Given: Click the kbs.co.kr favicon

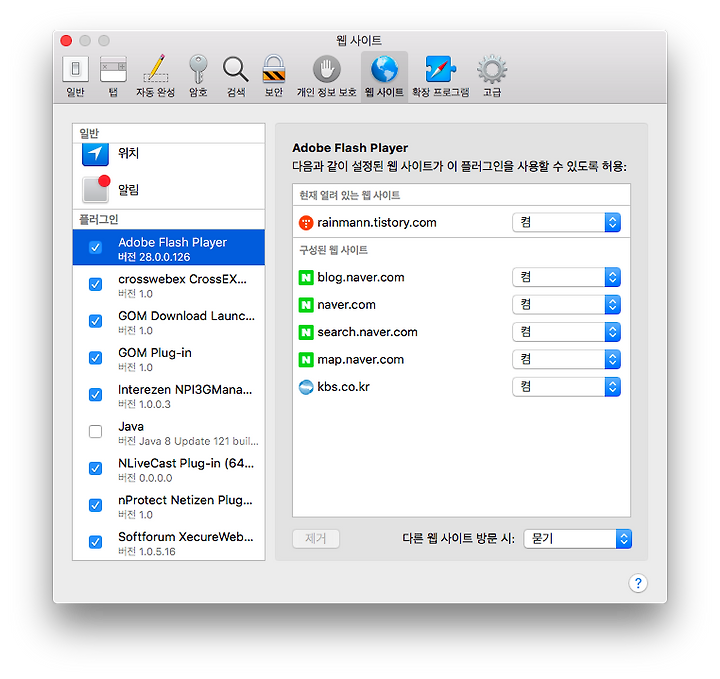Looking at the screenshot, I should (306, 387).
